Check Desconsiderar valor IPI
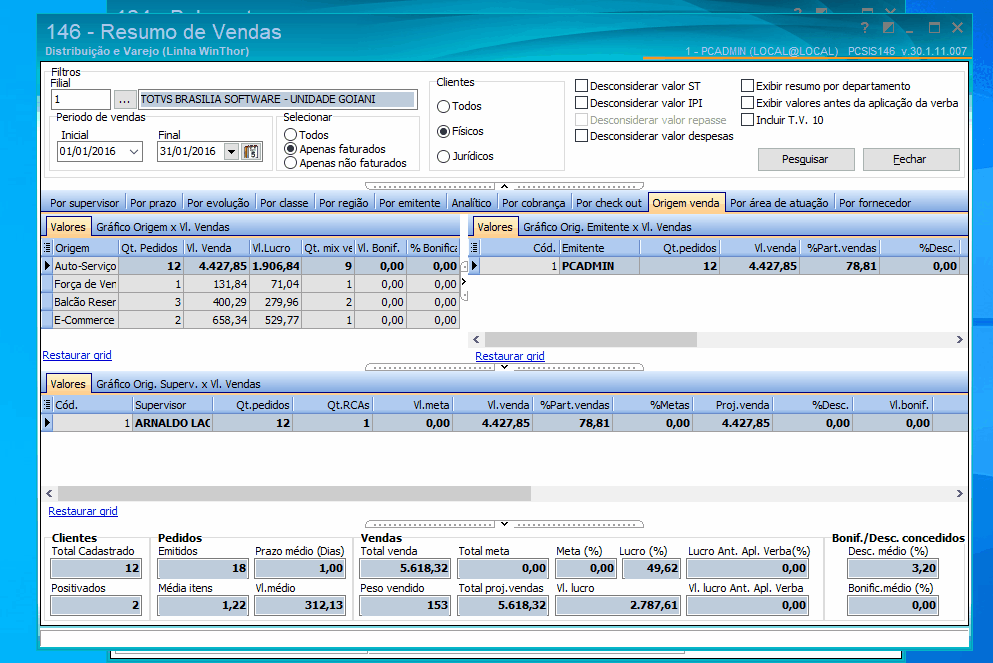Viewport: 993px width, 663px height. 581,103
